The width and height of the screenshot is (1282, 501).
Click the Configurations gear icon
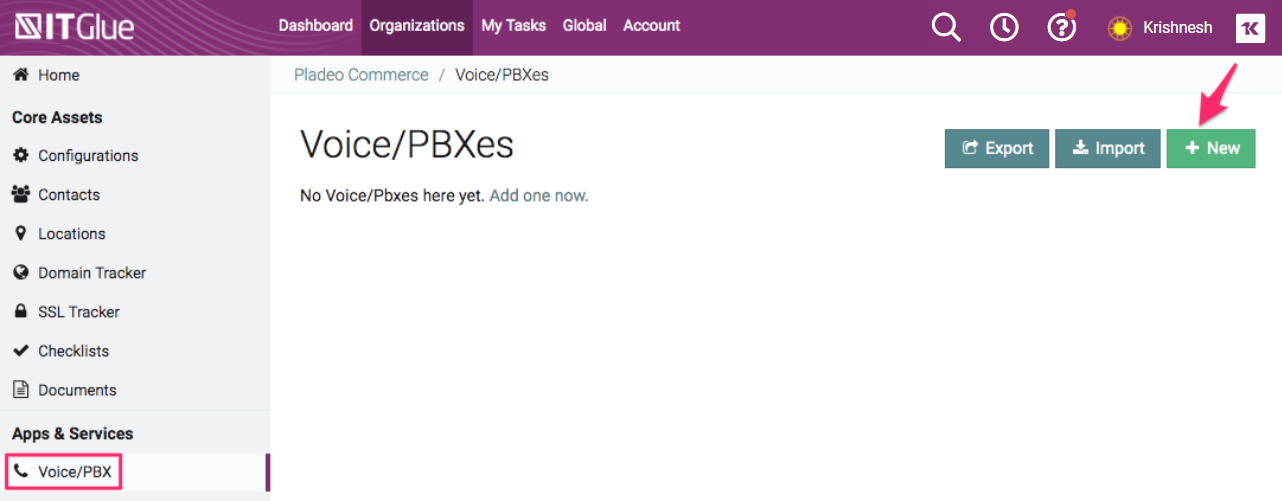tap(20, 156)
